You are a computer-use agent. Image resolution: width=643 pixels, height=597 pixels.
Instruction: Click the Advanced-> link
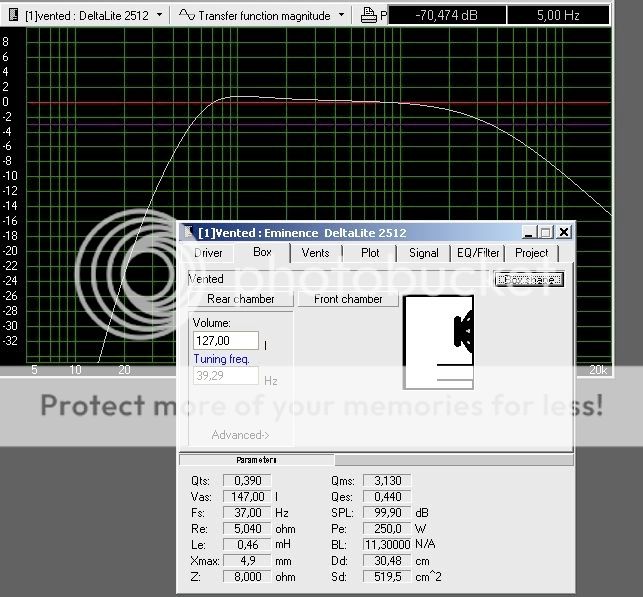pos(240,435)
